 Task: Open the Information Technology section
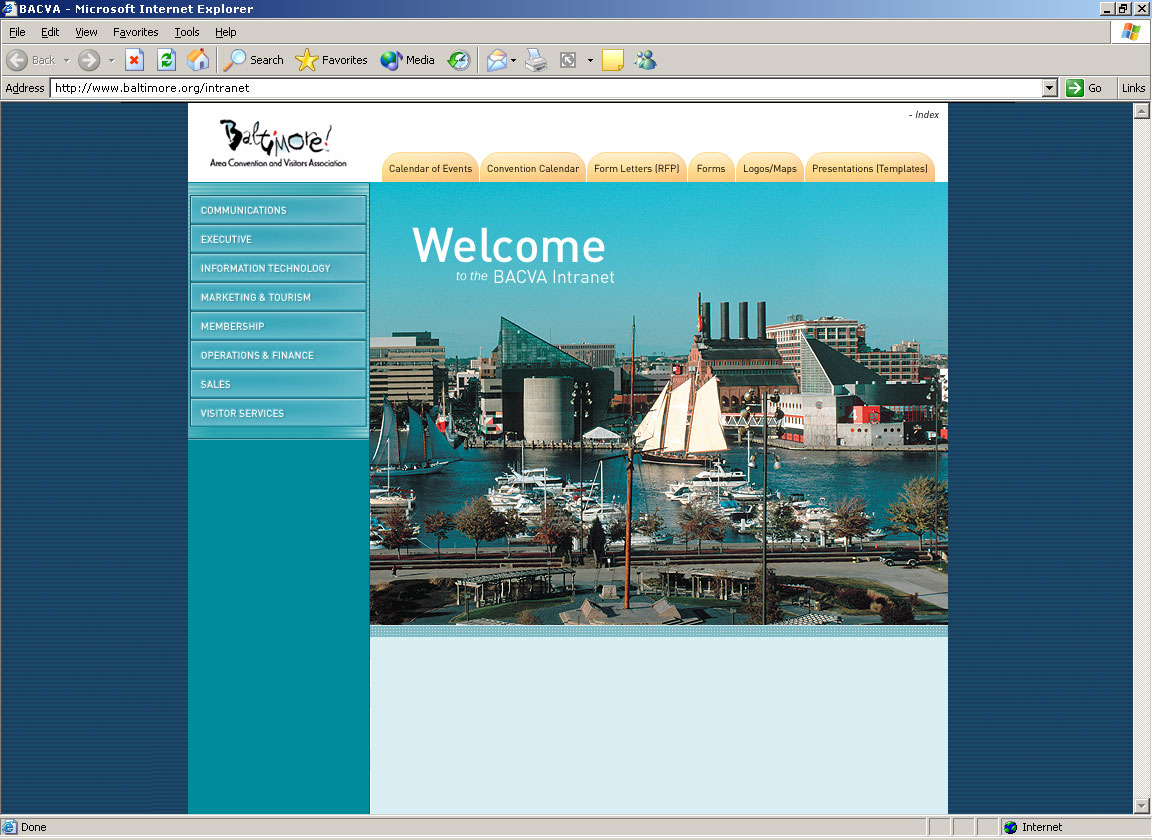[x=265, y=268]
